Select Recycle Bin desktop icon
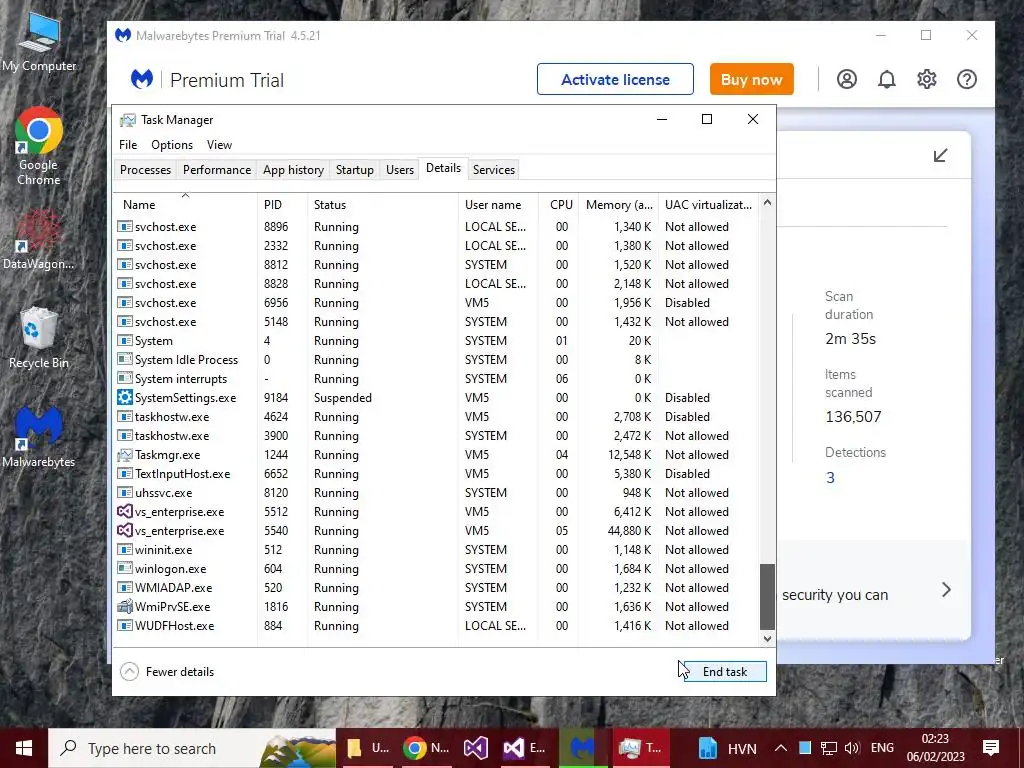Viewport: 1024px width, 768px height. pyautogui.click(x=39, y=338)
